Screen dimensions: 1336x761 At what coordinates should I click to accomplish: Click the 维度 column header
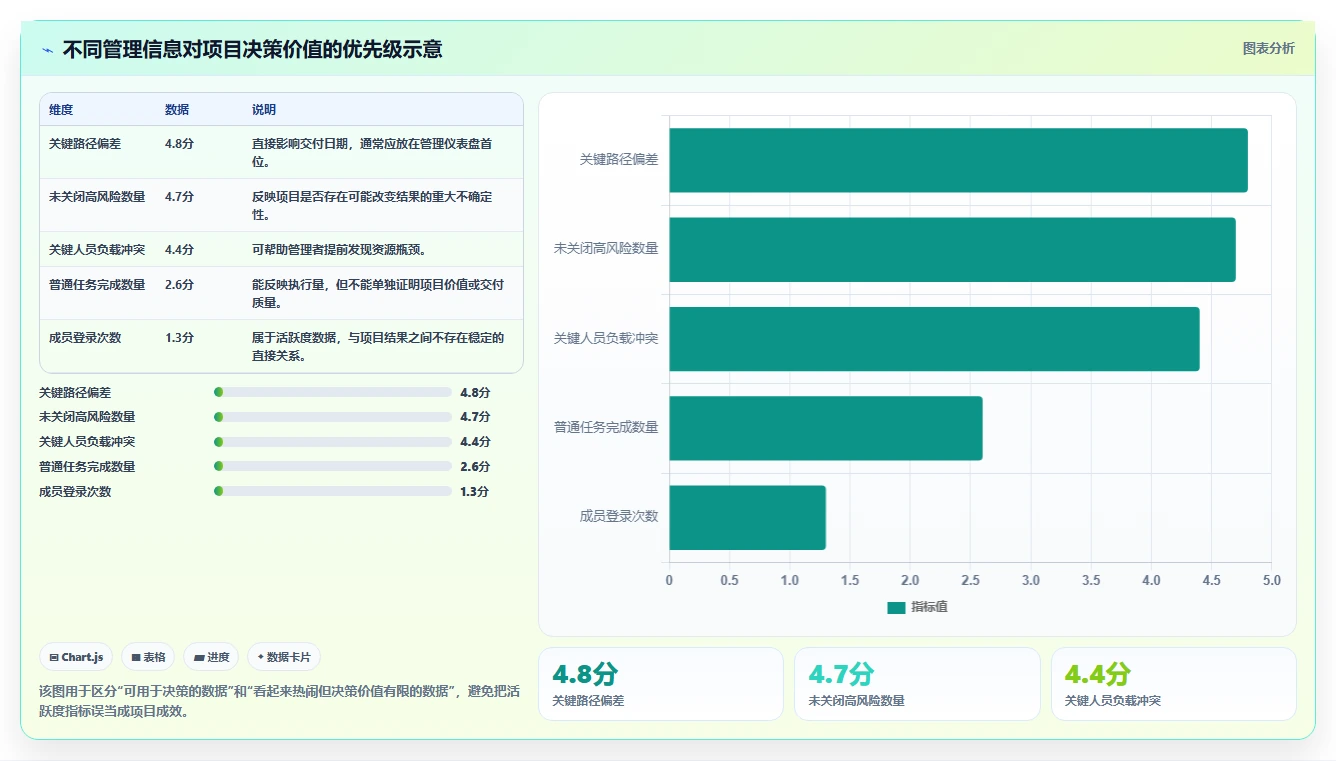(61, 110)
